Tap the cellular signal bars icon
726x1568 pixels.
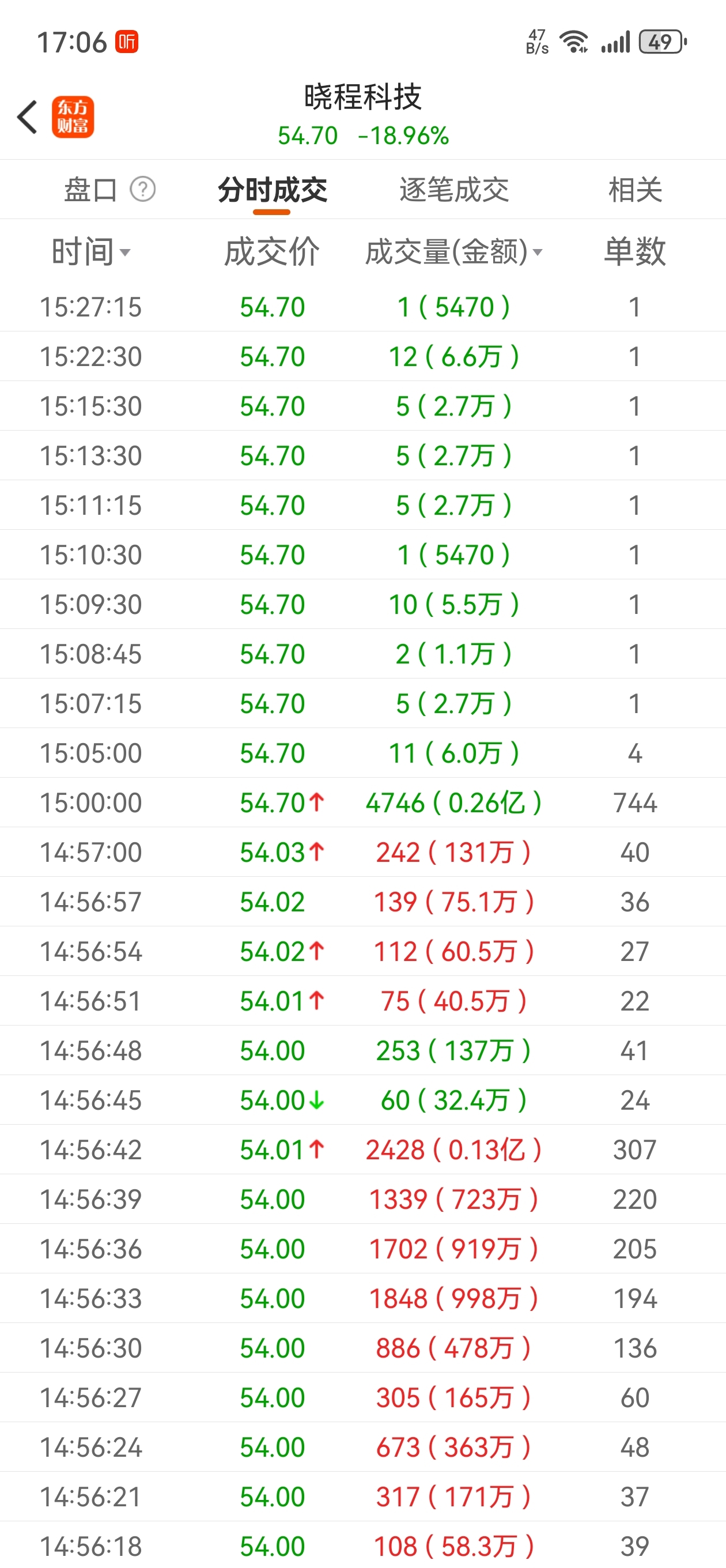pyautogui.click(x=615, y=42)
